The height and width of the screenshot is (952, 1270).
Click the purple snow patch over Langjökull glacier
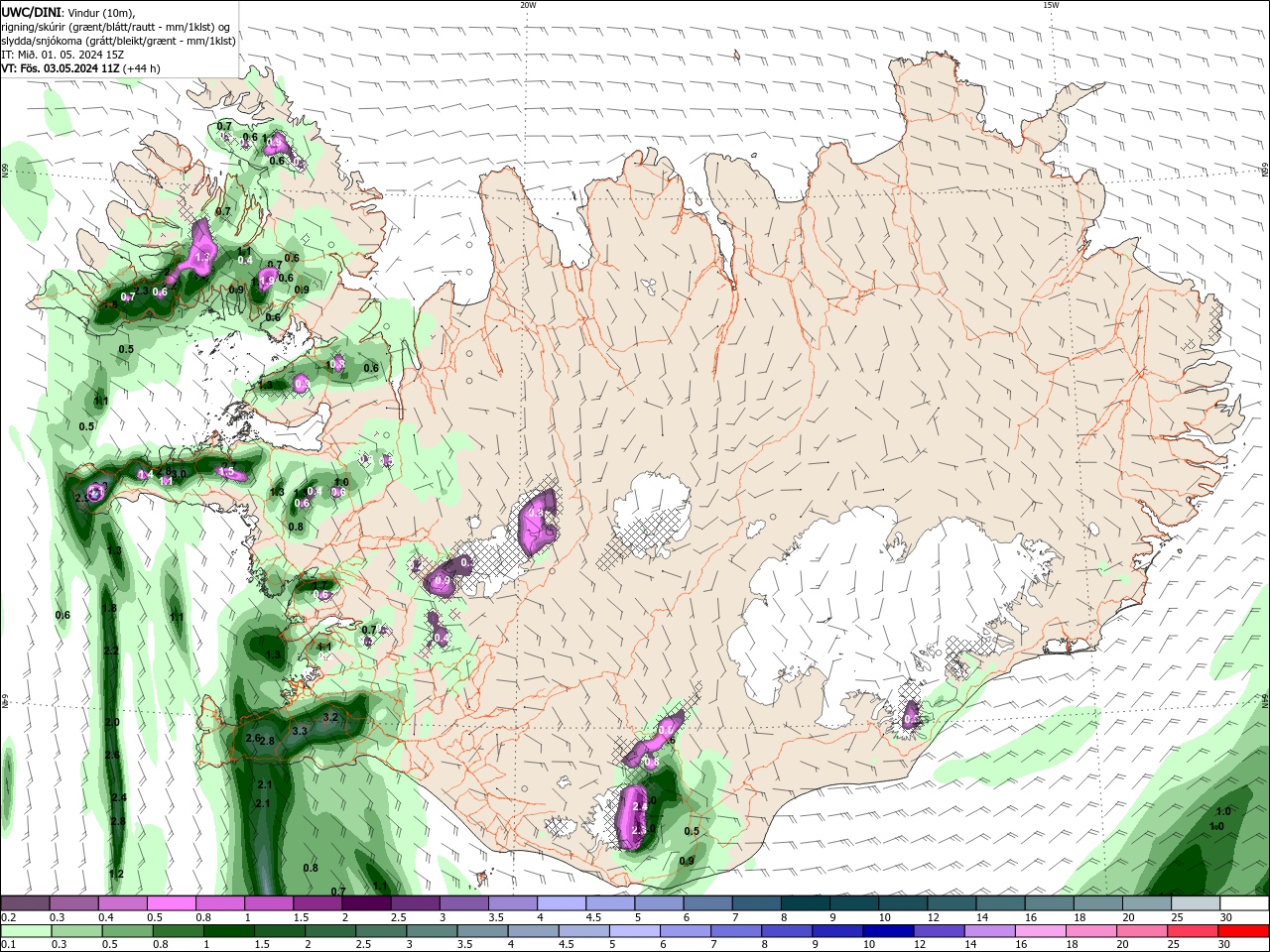[537, 521]
